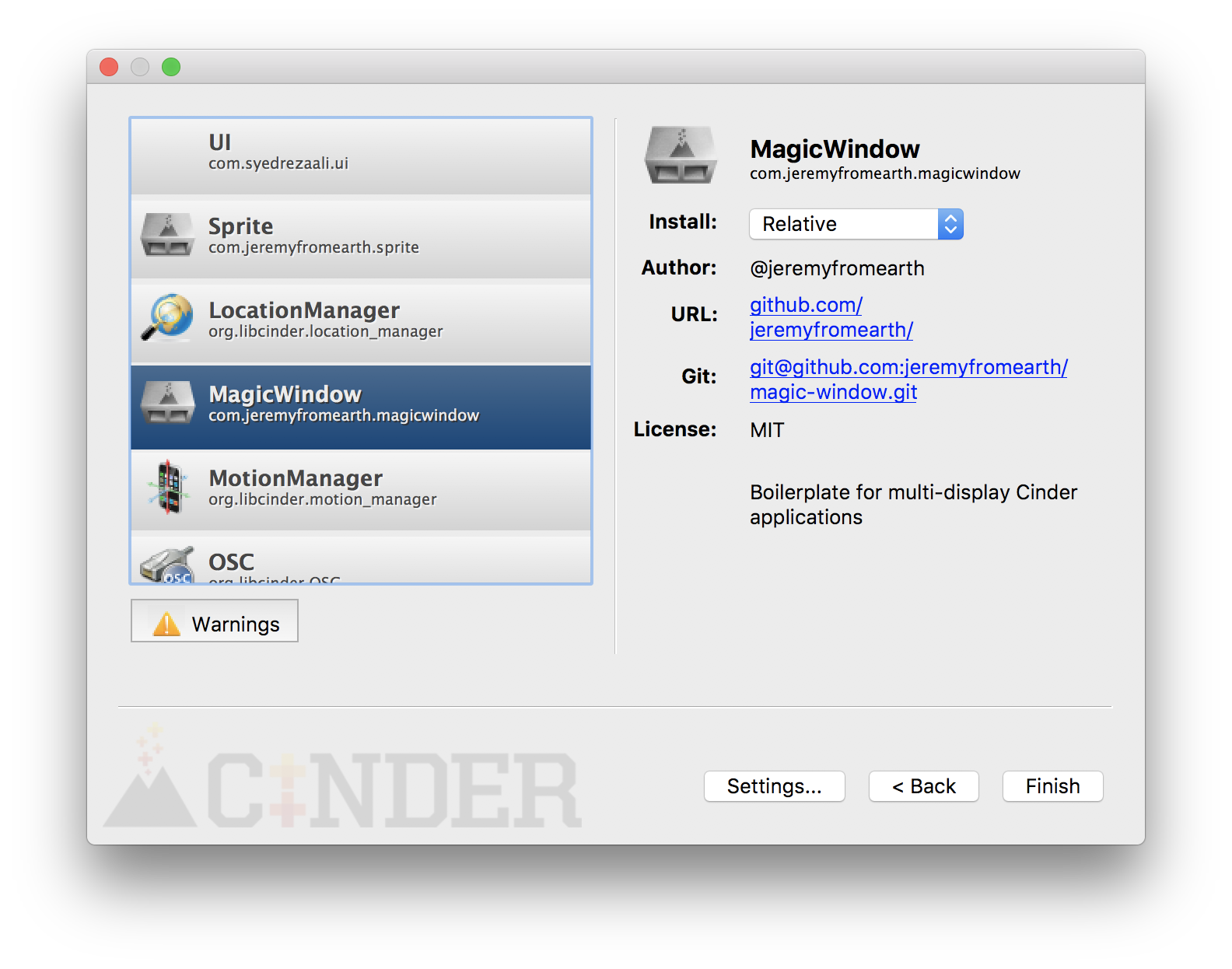Viewport: 1232px width, 969px height.
Task: Select the UI block row
Action: pyautogui.click(x=361, y=156)
